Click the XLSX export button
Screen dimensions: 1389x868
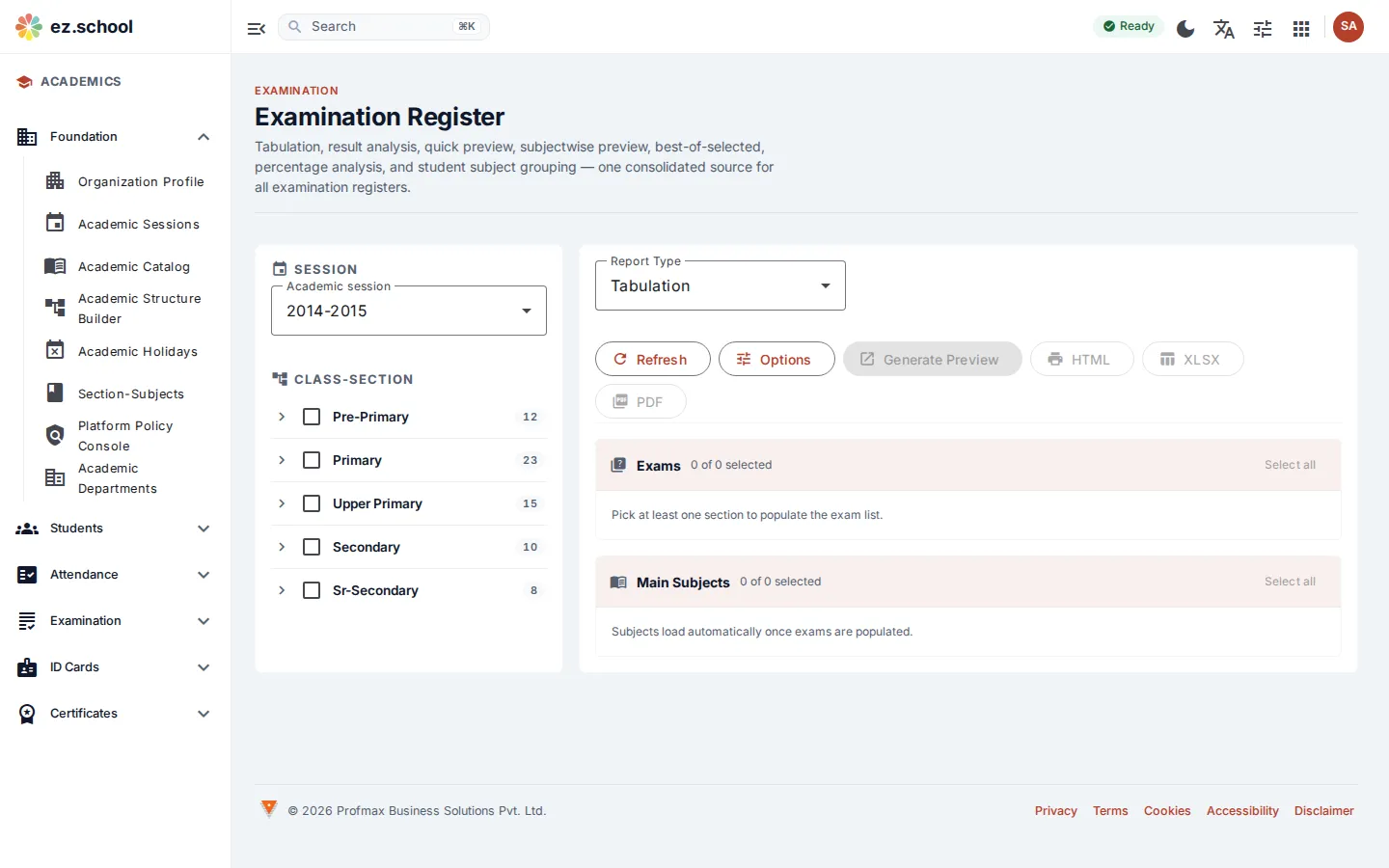[x=1192, y=359]
